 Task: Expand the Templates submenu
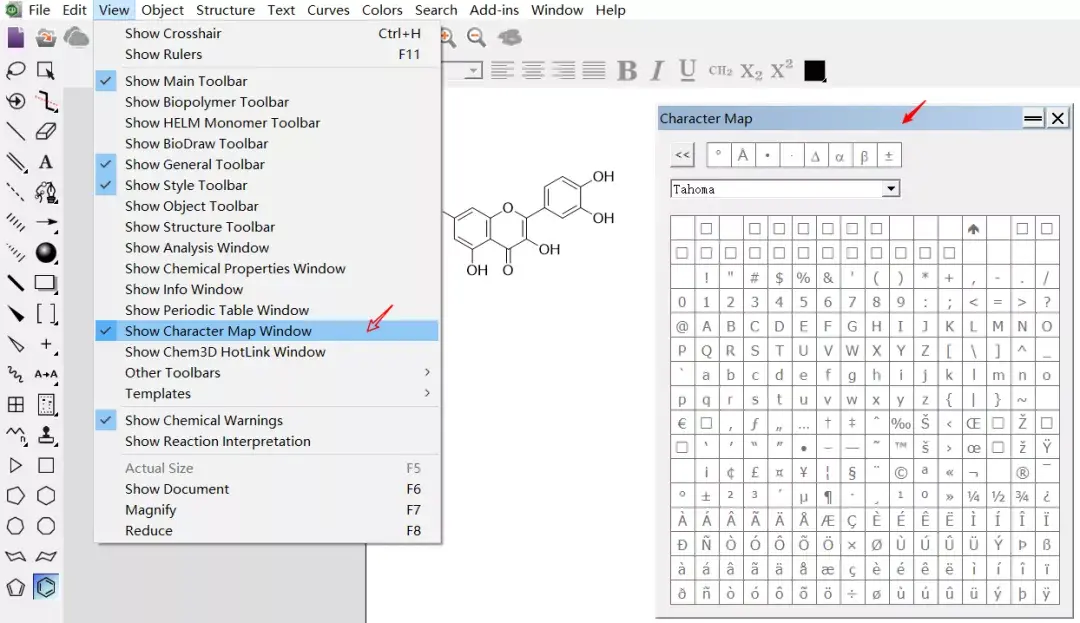coord(157,393)
